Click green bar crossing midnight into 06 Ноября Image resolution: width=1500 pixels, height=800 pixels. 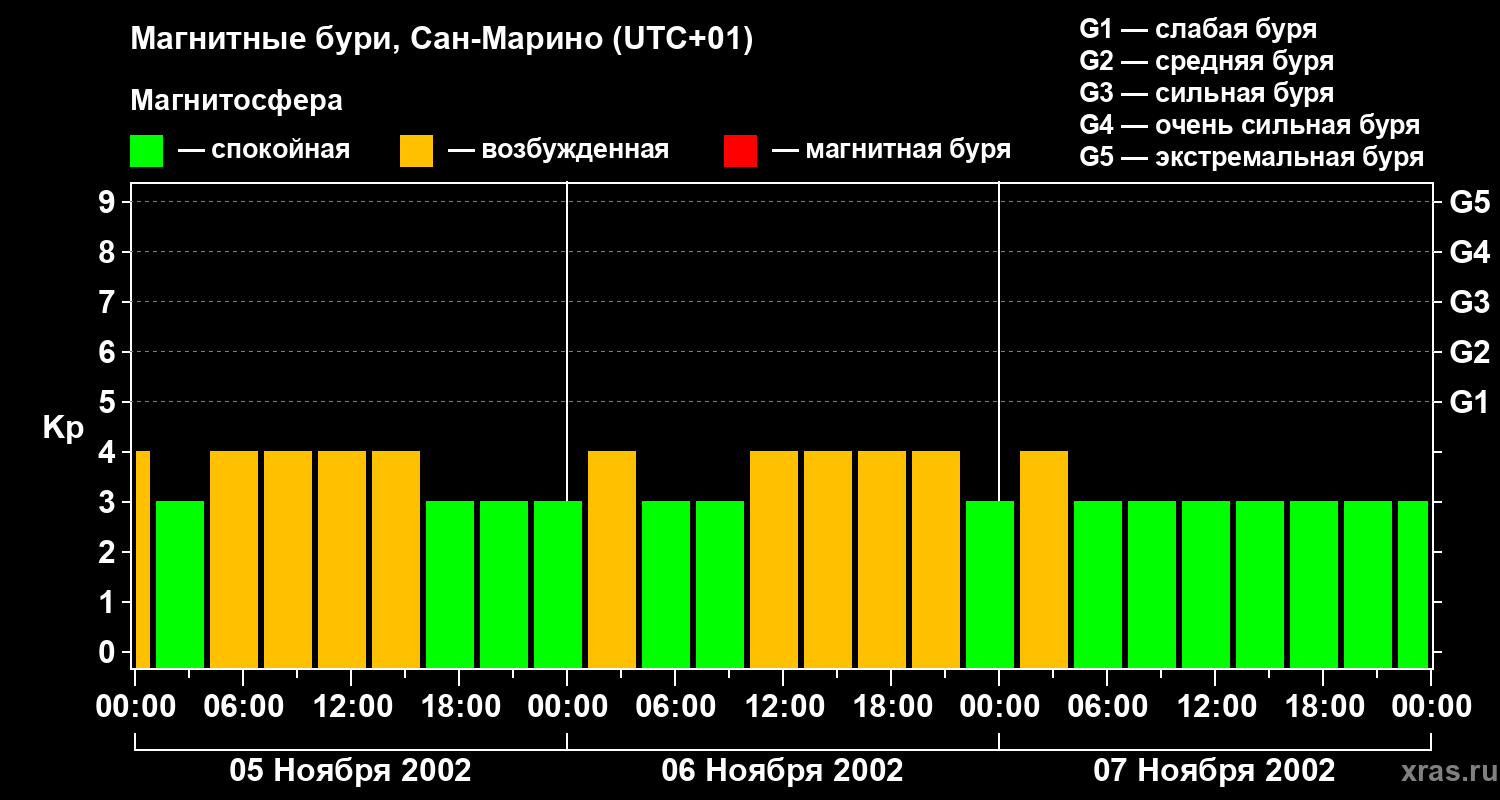(x=558, y=584)
